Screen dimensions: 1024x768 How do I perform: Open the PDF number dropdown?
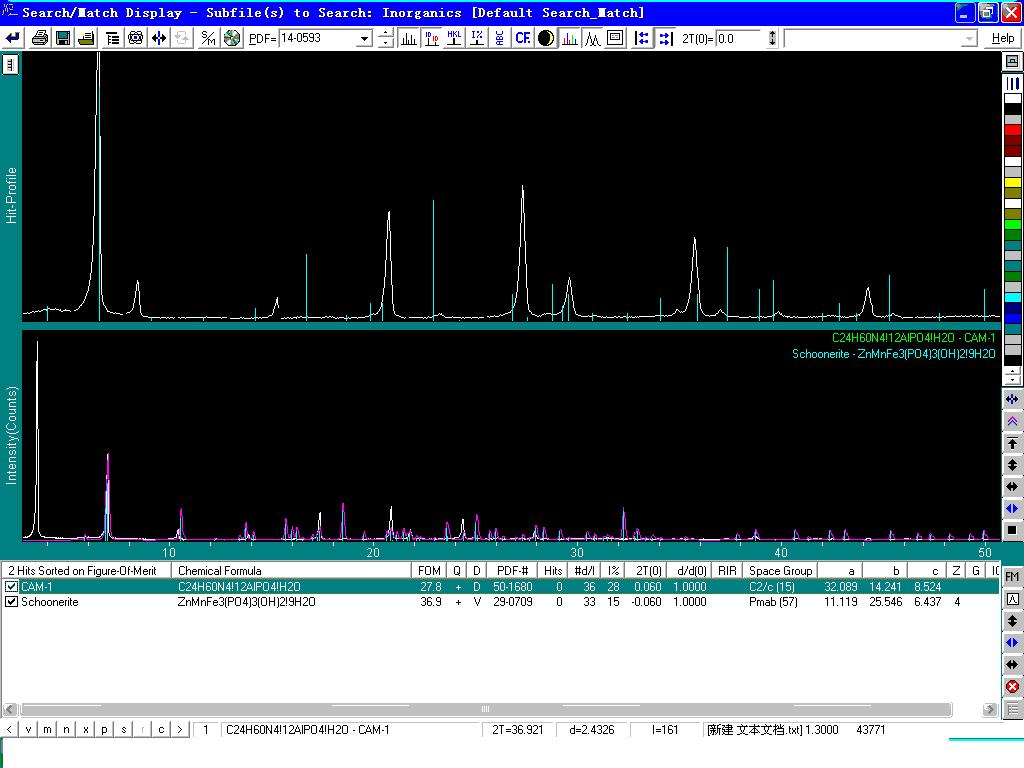pos(364,39)
